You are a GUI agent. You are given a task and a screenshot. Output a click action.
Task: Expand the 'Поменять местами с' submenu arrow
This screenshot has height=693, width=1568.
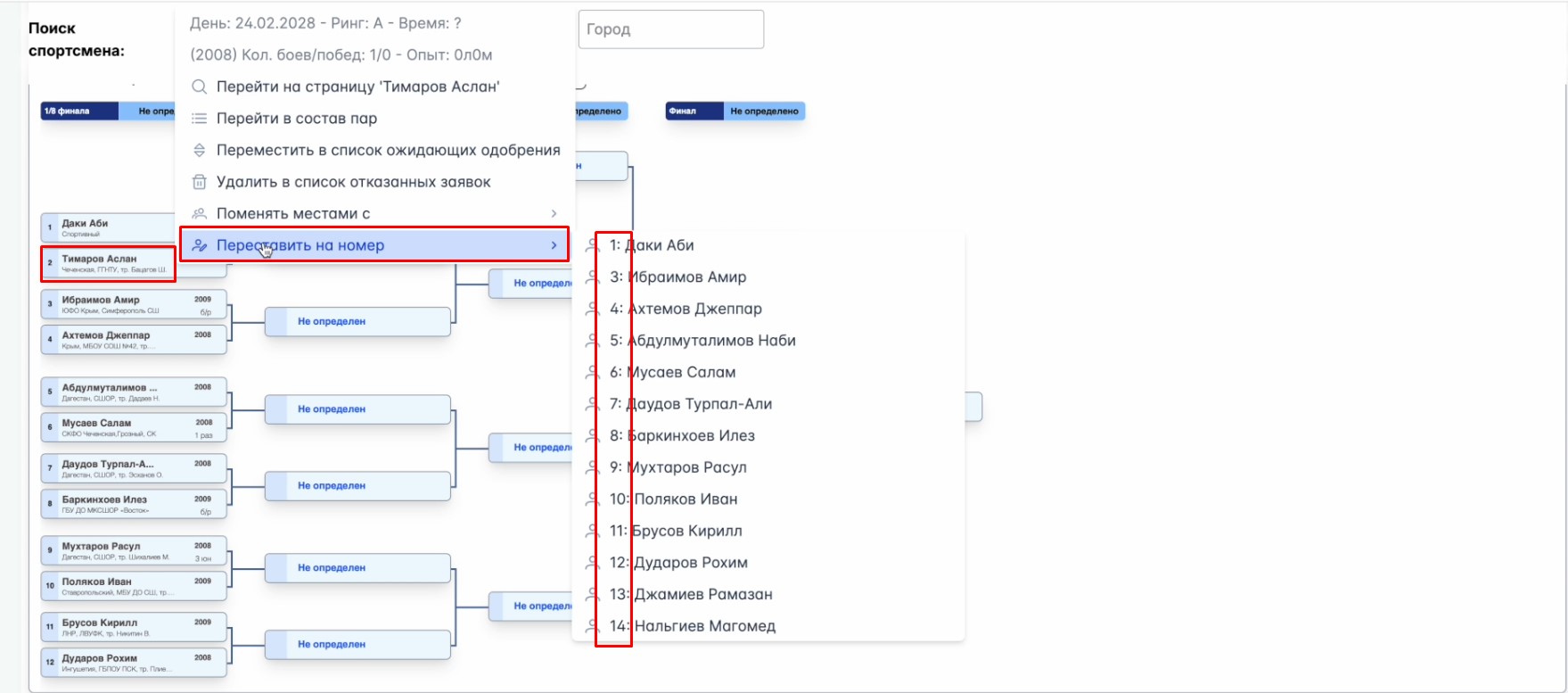(x=554, y=214)
